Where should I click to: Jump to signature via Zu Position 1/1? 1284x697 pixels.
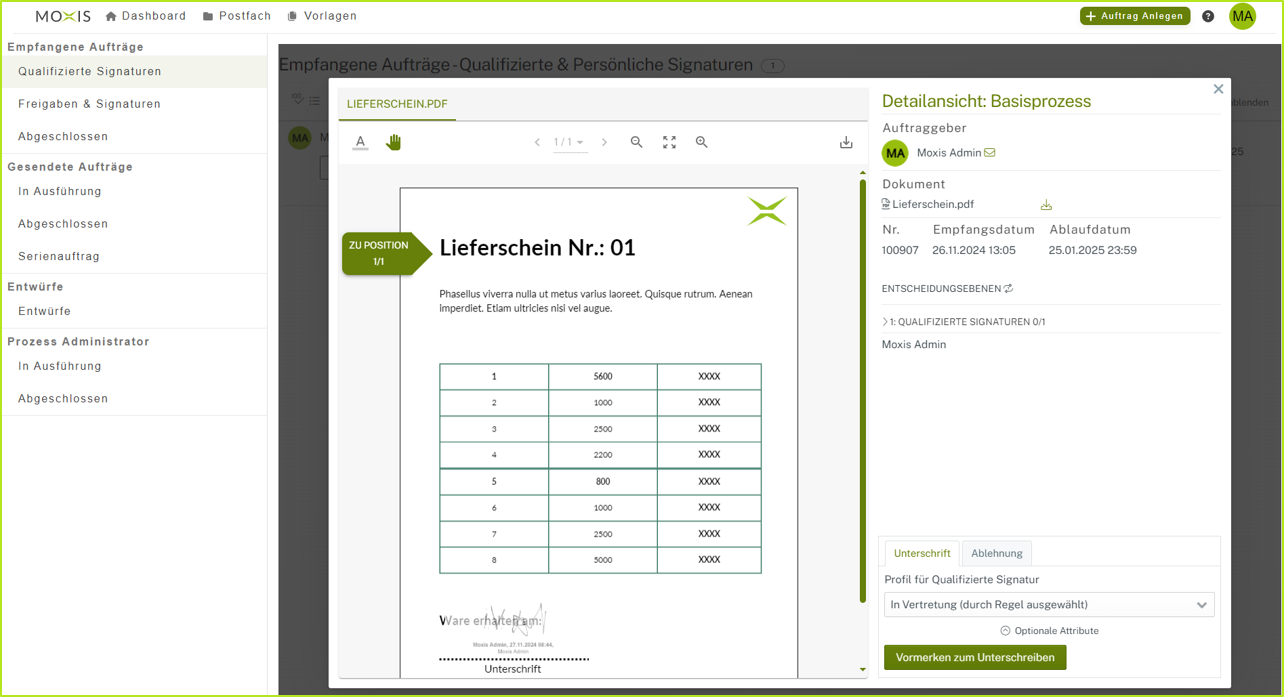point(380,254)
